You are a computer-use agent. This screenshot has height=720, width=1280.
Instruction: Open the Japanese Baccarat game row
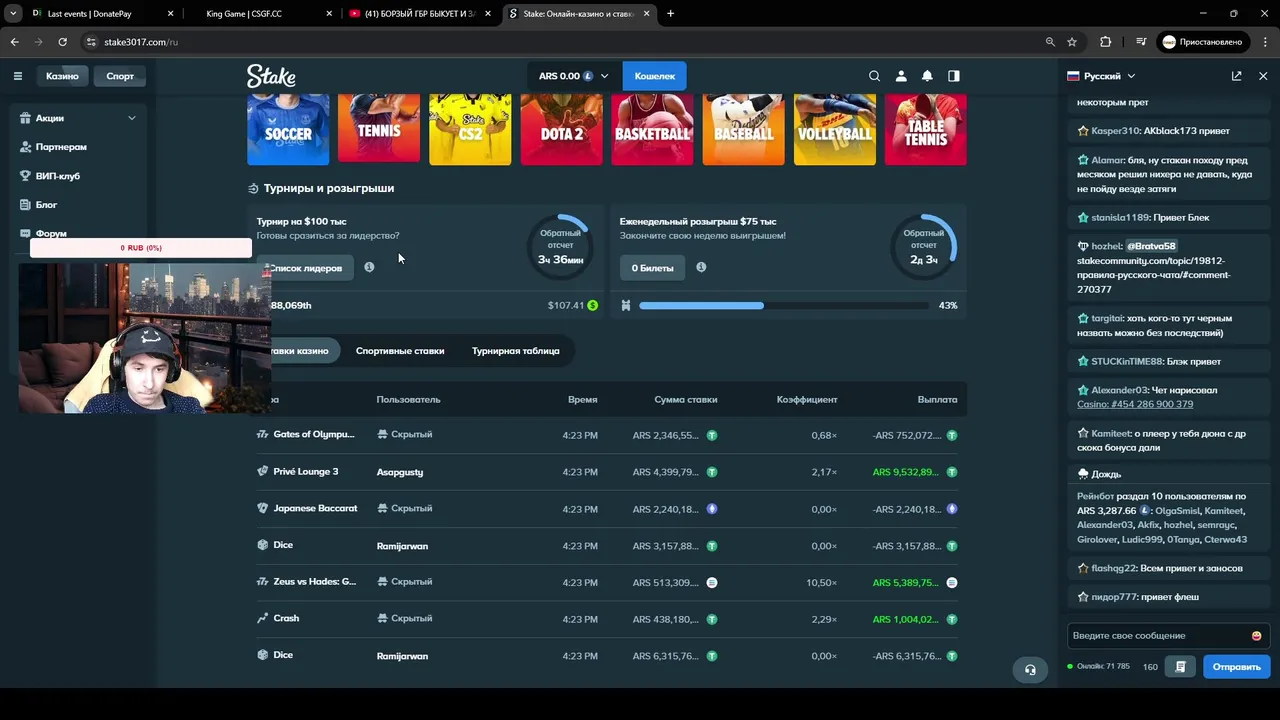[x=607, y=509]
